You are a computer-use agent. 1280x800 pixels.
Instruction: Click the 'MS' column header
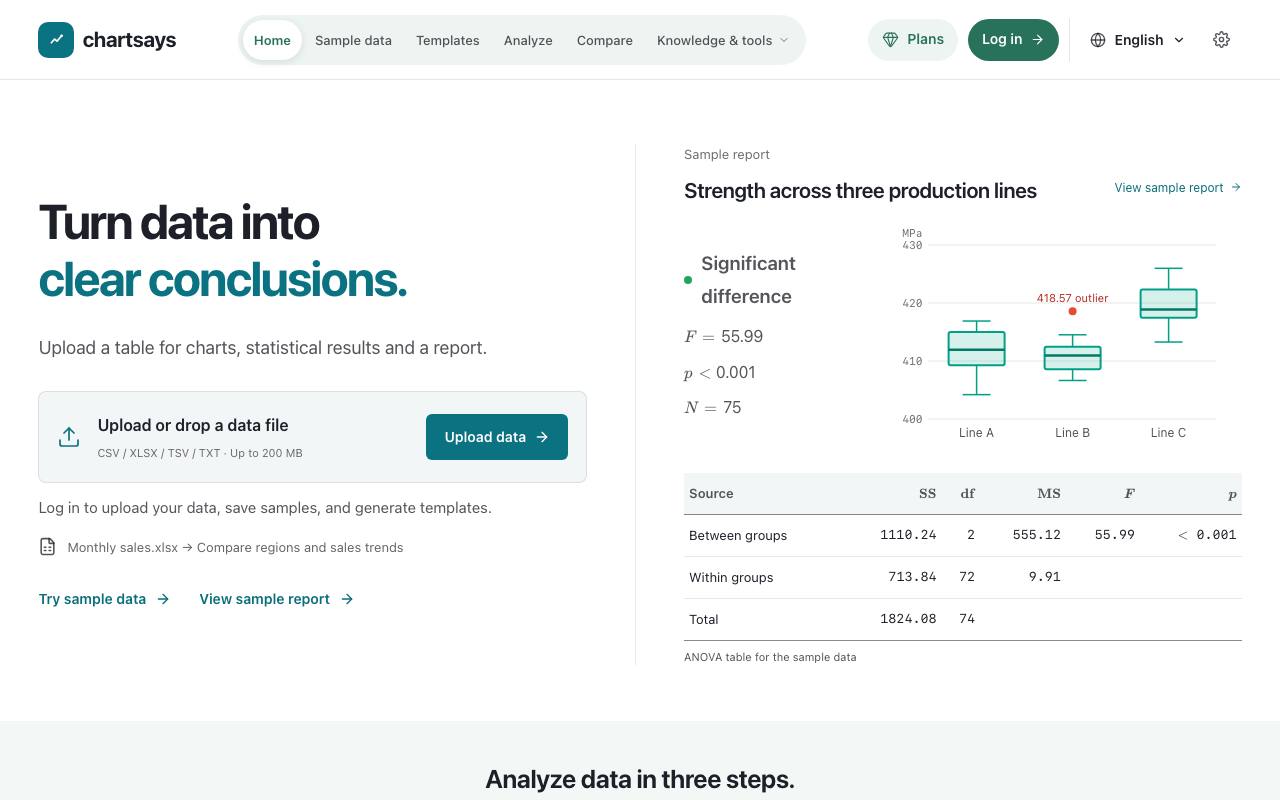[1049, 493]
